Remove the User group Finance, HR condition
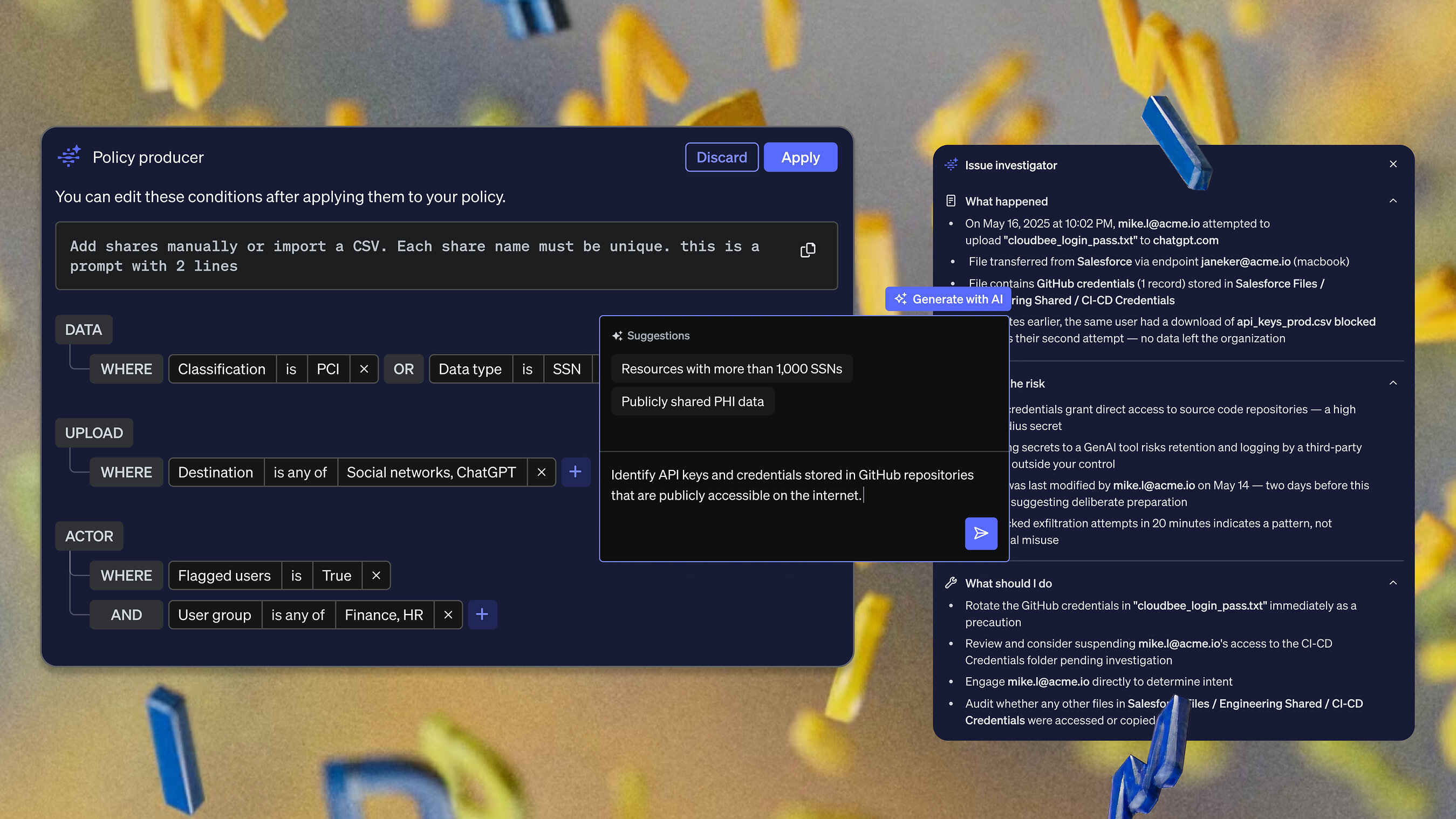Screen dimensions: 1456x819 448,615
